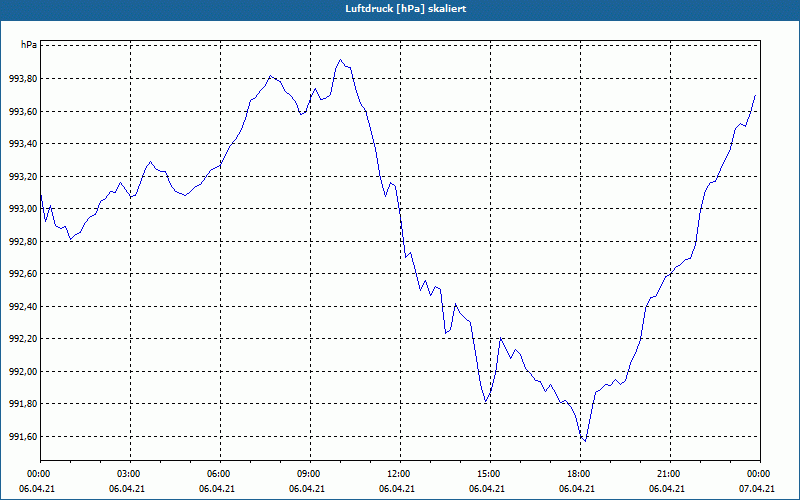Select the 993,20 y-axis value

click(x=23, y=177)
